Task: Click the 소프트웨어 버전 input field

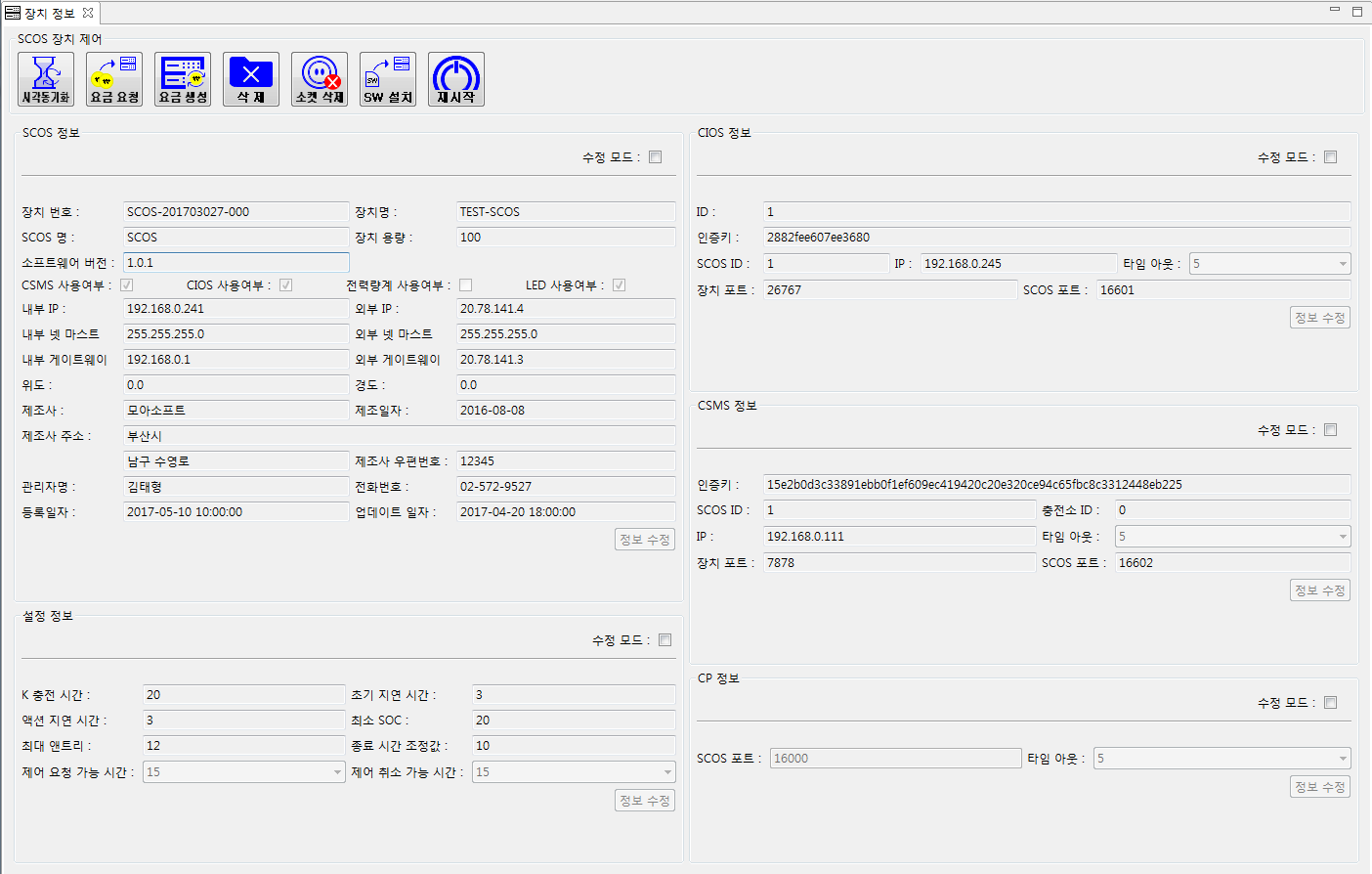Action: pyautogui.click(x=236, y=263)
